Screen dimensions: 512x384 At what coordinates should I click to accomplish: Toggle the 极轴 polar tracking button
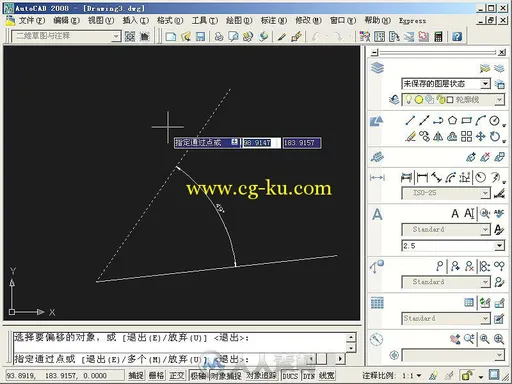click(x=198, y=376)
